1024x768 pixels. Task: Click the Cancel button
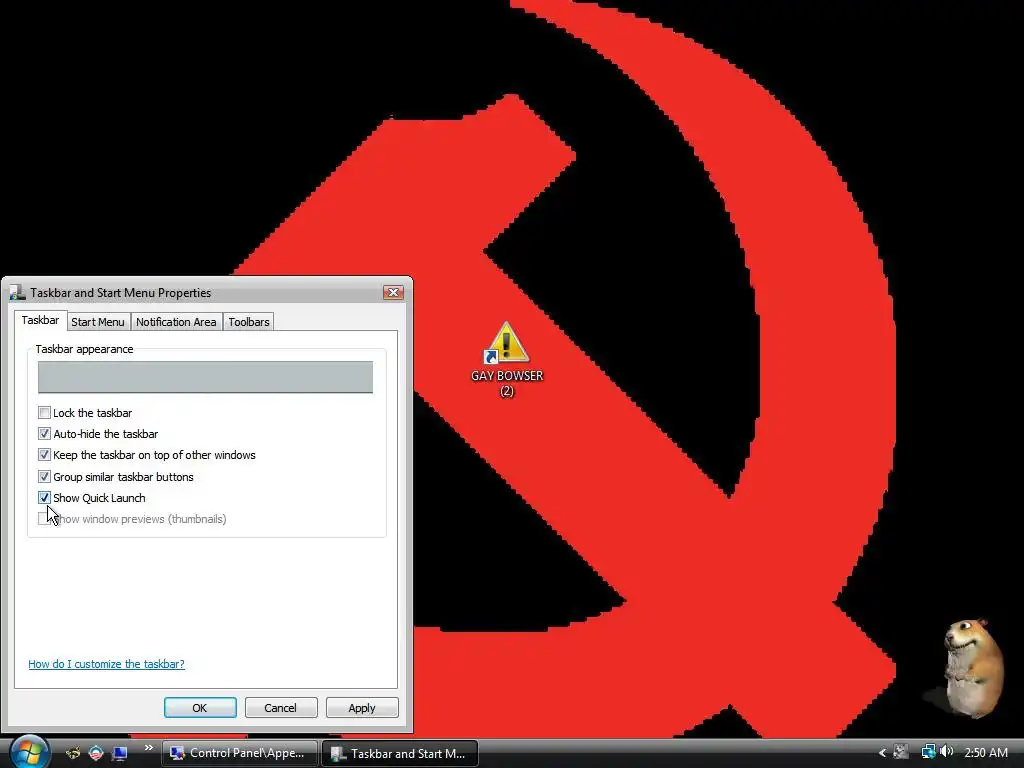pyautogui.click(x=281, y=708)
